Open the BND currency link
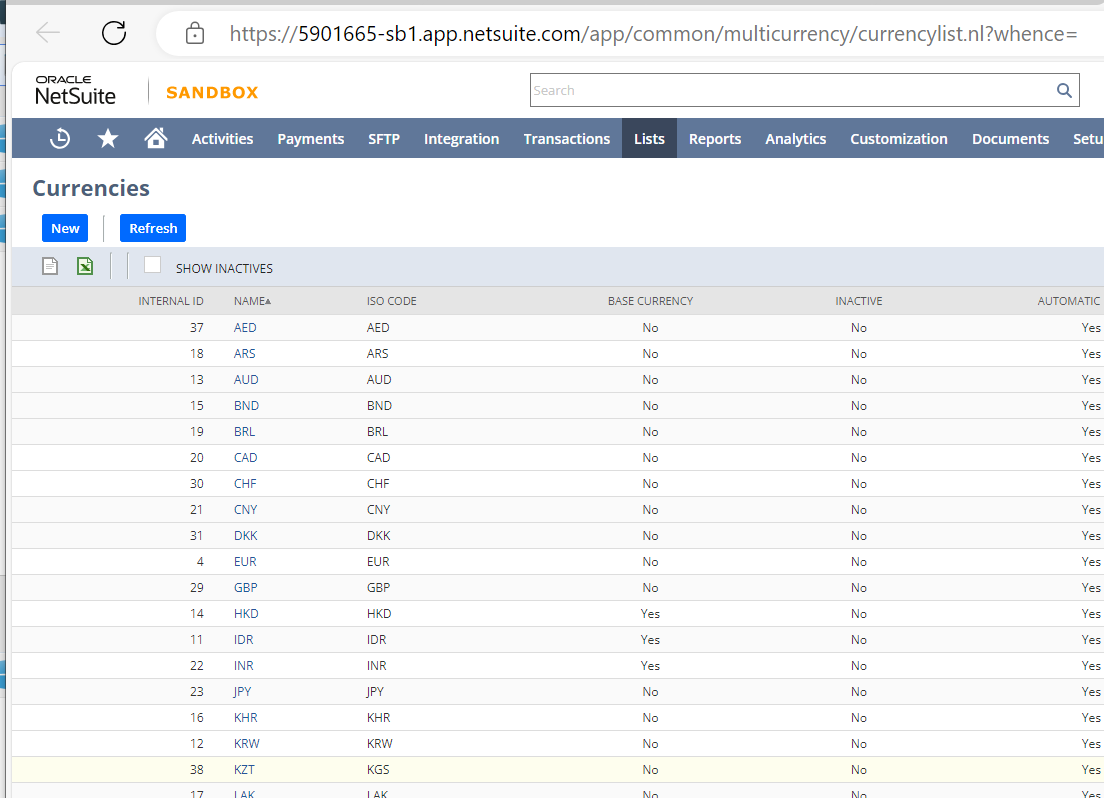Image resolution: width=1104 pixels, height=798 pixels. pos(246,406)
